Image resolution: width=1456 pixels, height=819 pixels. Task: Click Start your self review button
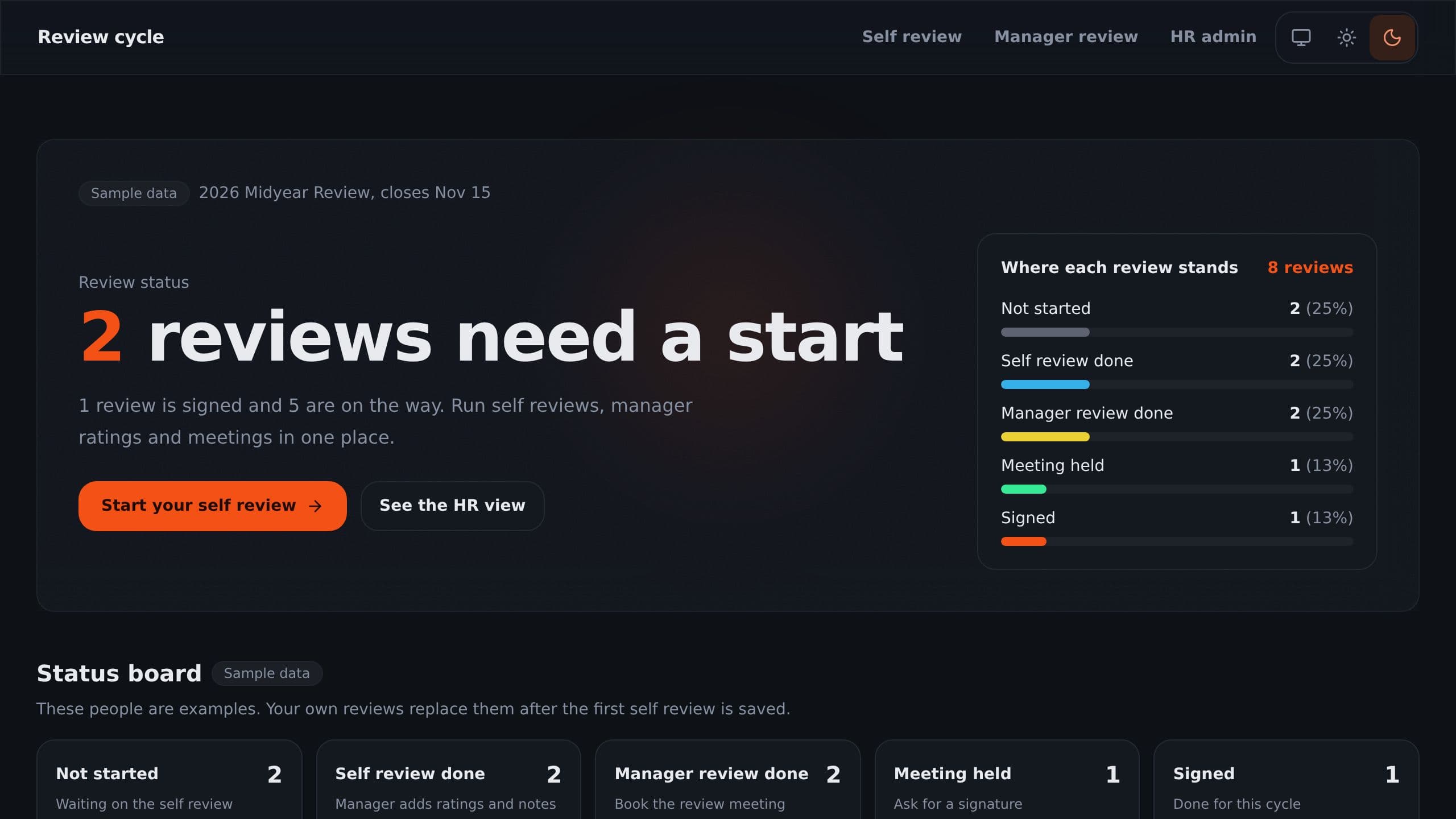tap(213, 506)
